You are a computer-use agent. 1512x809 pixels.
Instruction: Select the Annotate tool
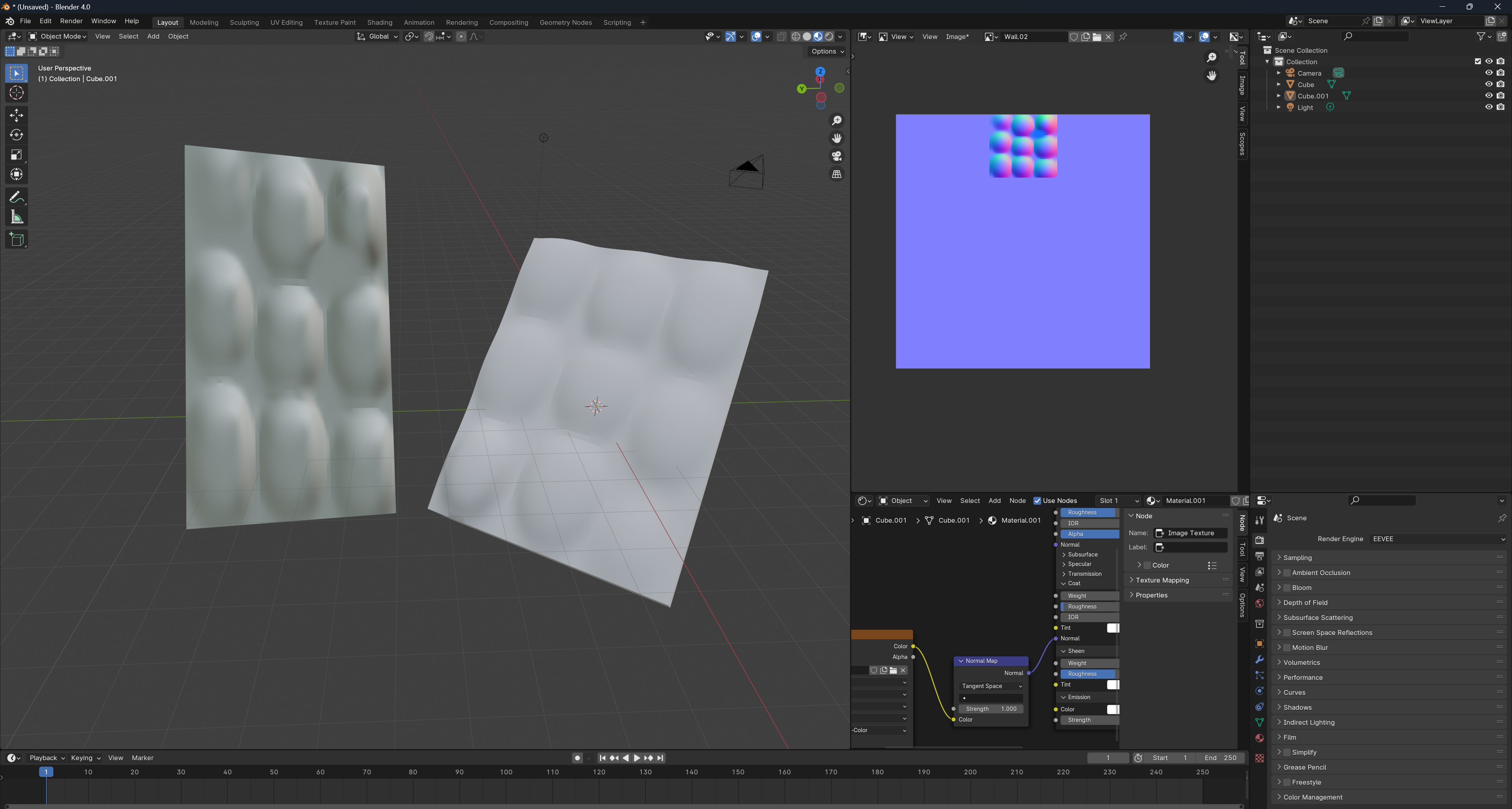point(17,197)
